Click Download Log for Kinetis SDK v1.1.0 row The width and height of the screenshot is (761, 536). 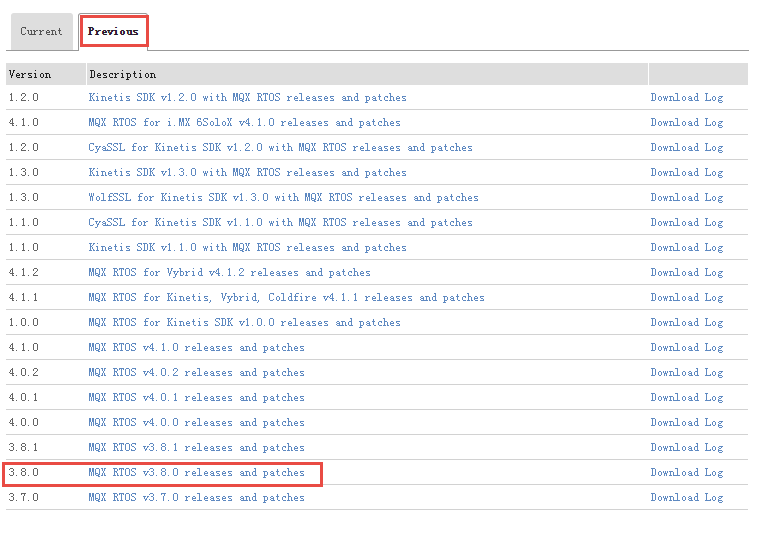[687, 248]
